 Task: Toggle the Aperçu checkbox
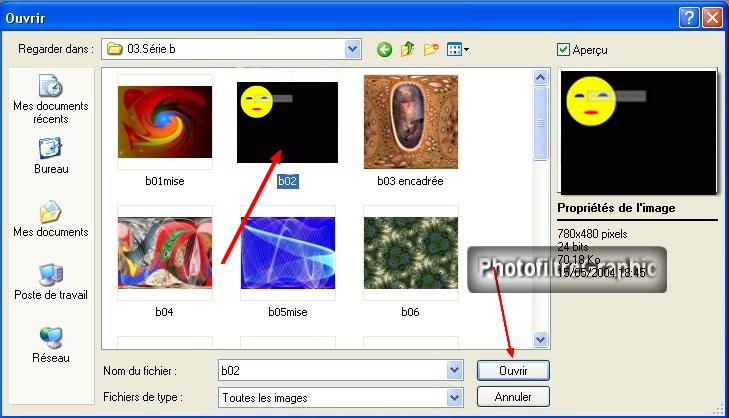tap(564, 49)
